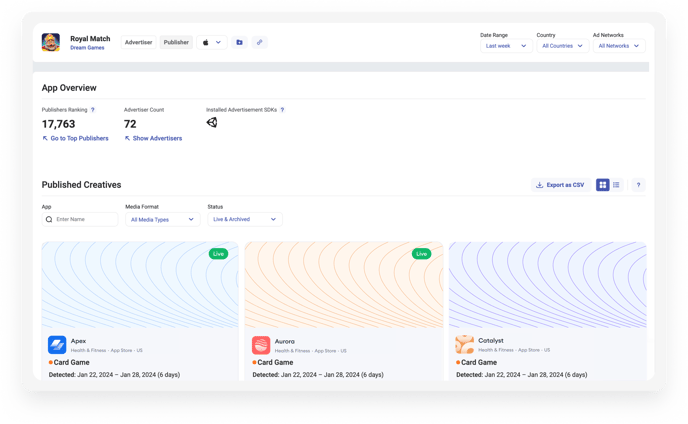The width and height of the screenshot is (688, 424).
Task: Click the Aurora app icon
Action: pos(261,345)
